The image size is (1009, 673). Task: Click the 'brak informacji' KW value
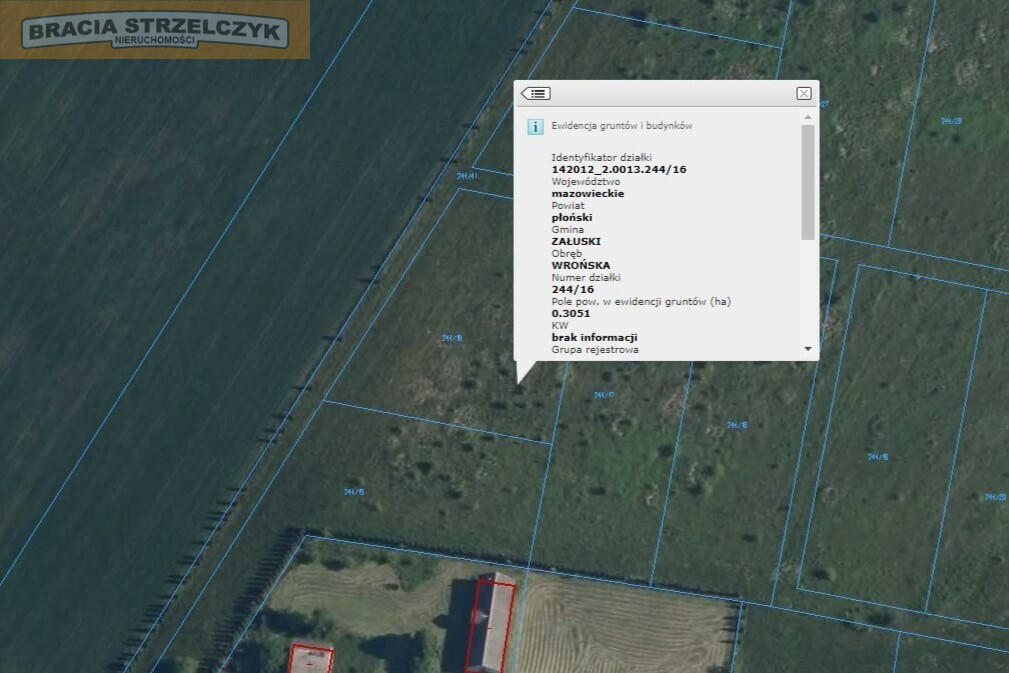pyautogui.click(x=595, y=338)
